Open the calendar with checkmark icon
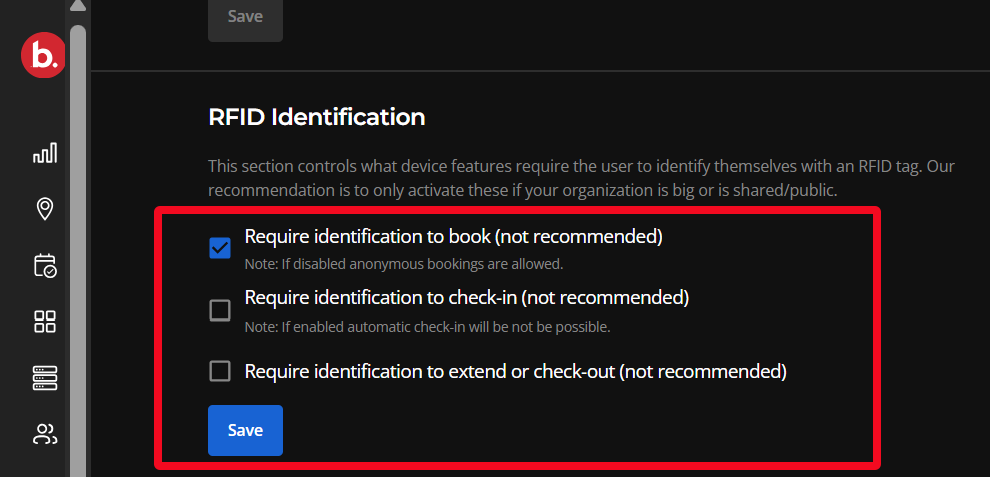The image size is (990, 477). [45, 265]
